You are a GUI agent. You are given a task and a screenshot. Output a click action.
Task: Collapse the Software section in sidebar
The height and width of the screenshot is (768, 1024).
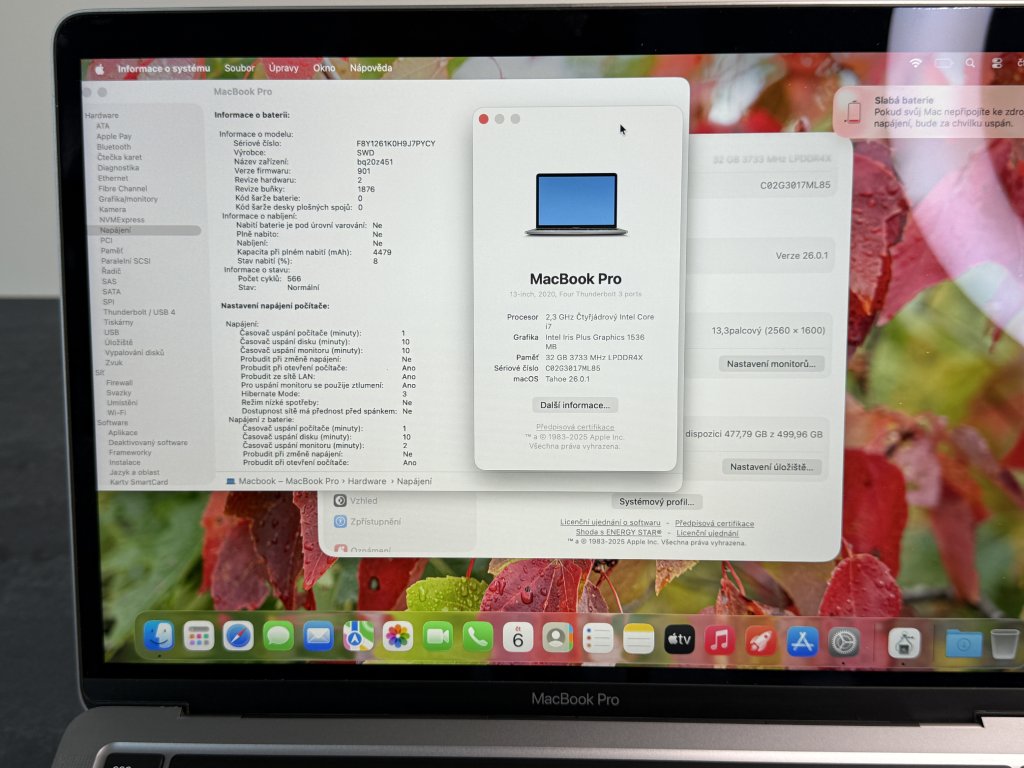[x=113, y=422]
